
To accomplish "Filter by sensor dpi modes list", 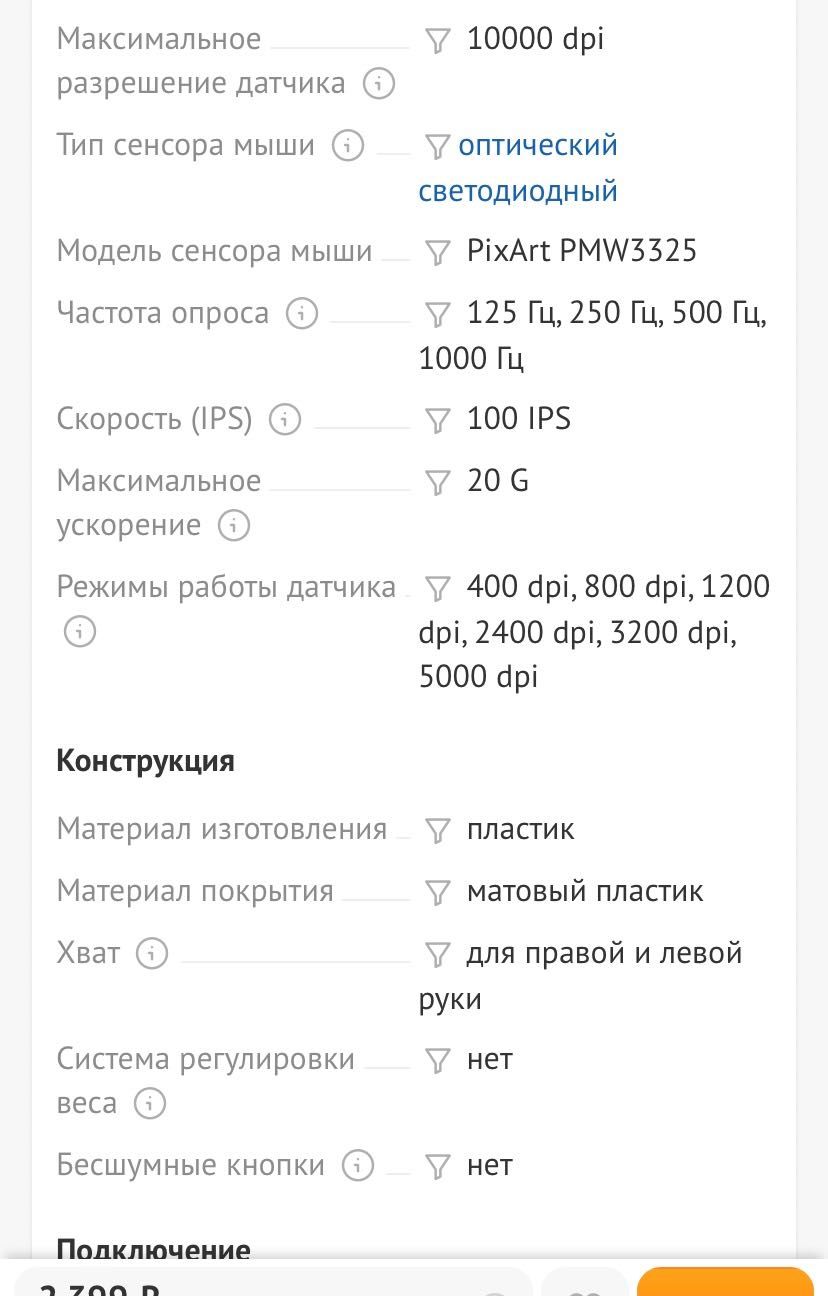I will click(x=437, y=588).
